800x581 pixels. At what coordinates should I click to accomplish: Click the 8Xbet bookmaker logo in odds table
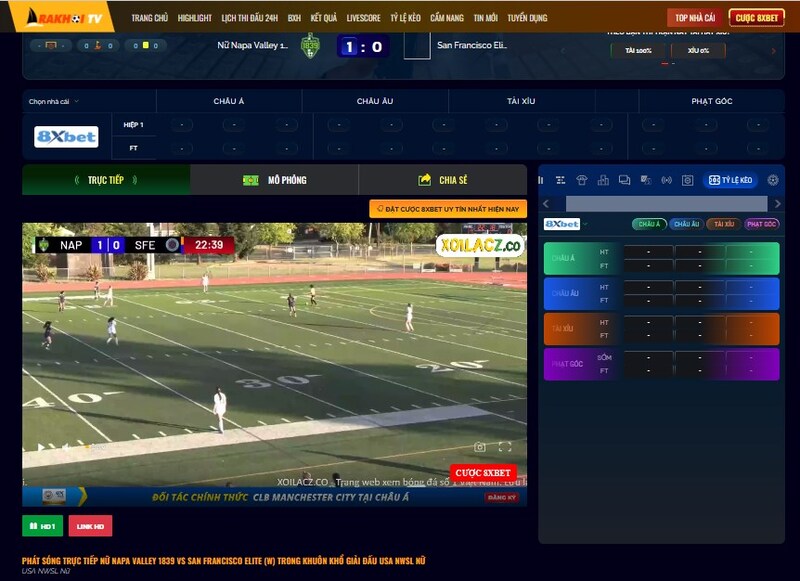pos(66,137)
